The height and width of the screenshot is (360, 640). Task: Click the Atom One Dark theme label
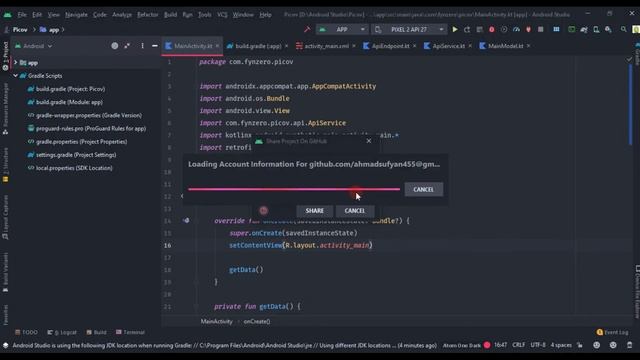click(x=462, y=345)
